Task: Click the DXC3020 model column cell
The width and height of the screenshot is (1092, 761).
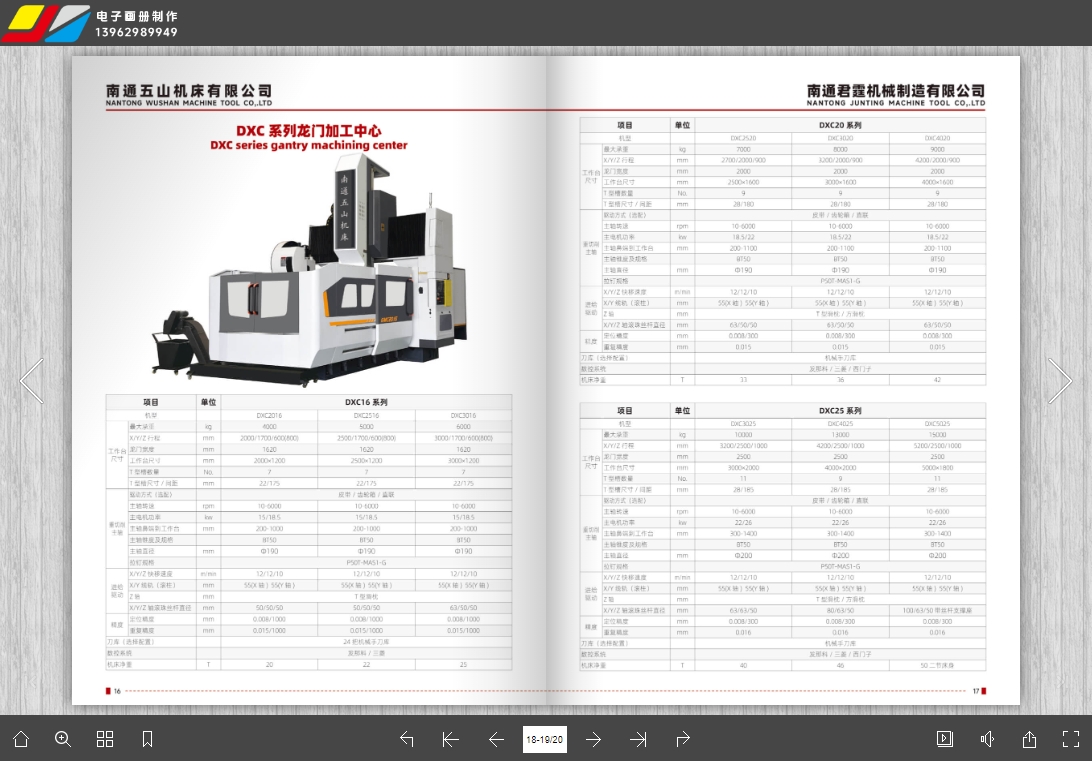Action: click(x=841, y=139)
